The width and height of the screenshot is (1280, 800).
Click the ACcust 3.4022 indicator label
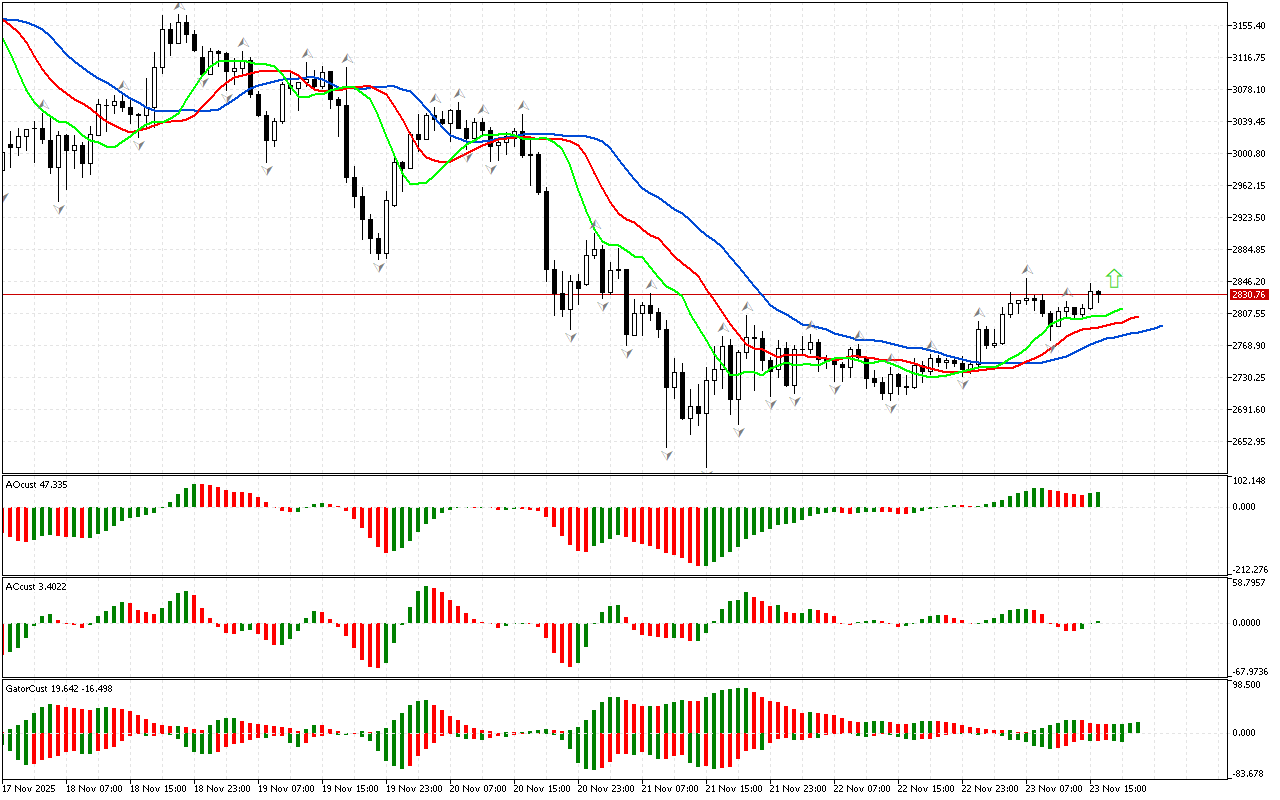[x=37, y=586]
